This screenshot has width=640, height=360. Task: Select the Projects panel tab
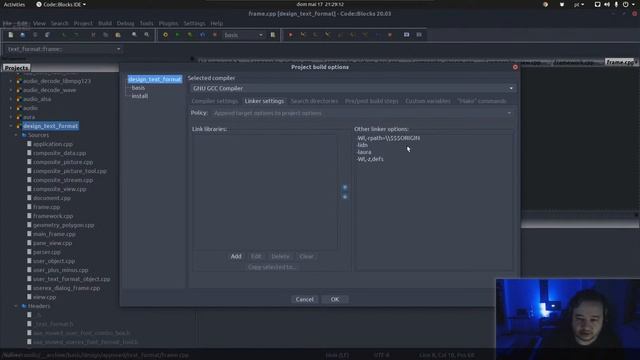pyautogui.click(x=16, y=68)
